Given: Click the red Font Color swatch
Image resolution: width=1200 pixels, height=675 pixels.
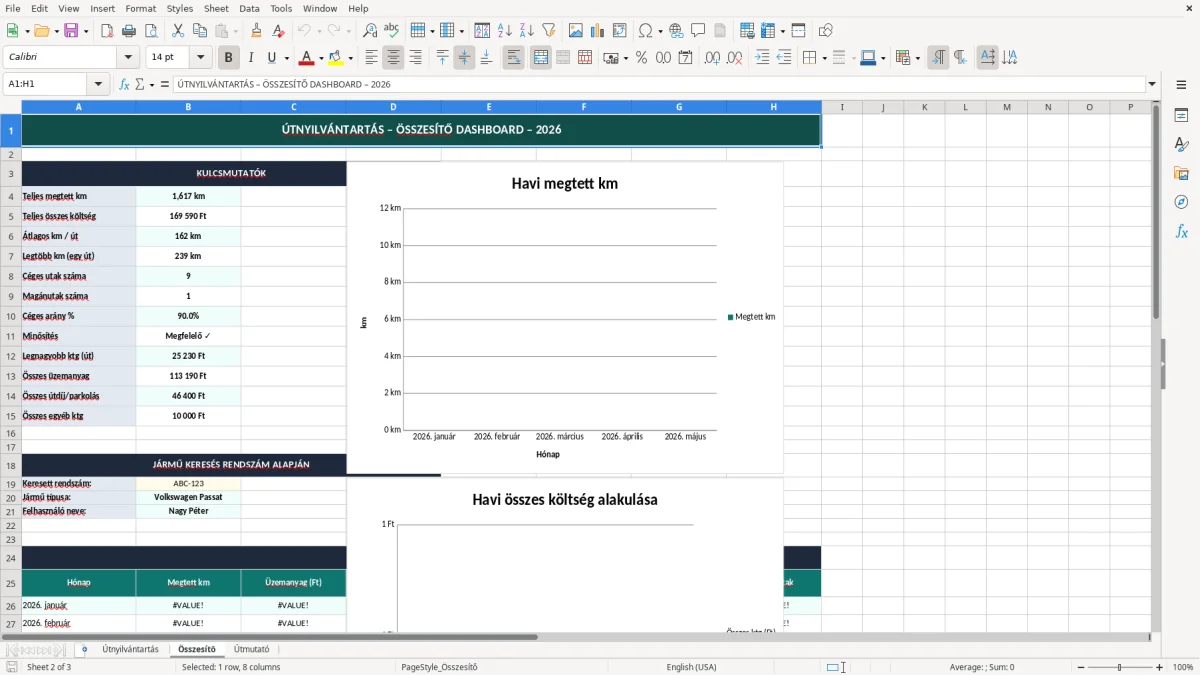Looking at the screenshot, I should [x=306, y=58].
